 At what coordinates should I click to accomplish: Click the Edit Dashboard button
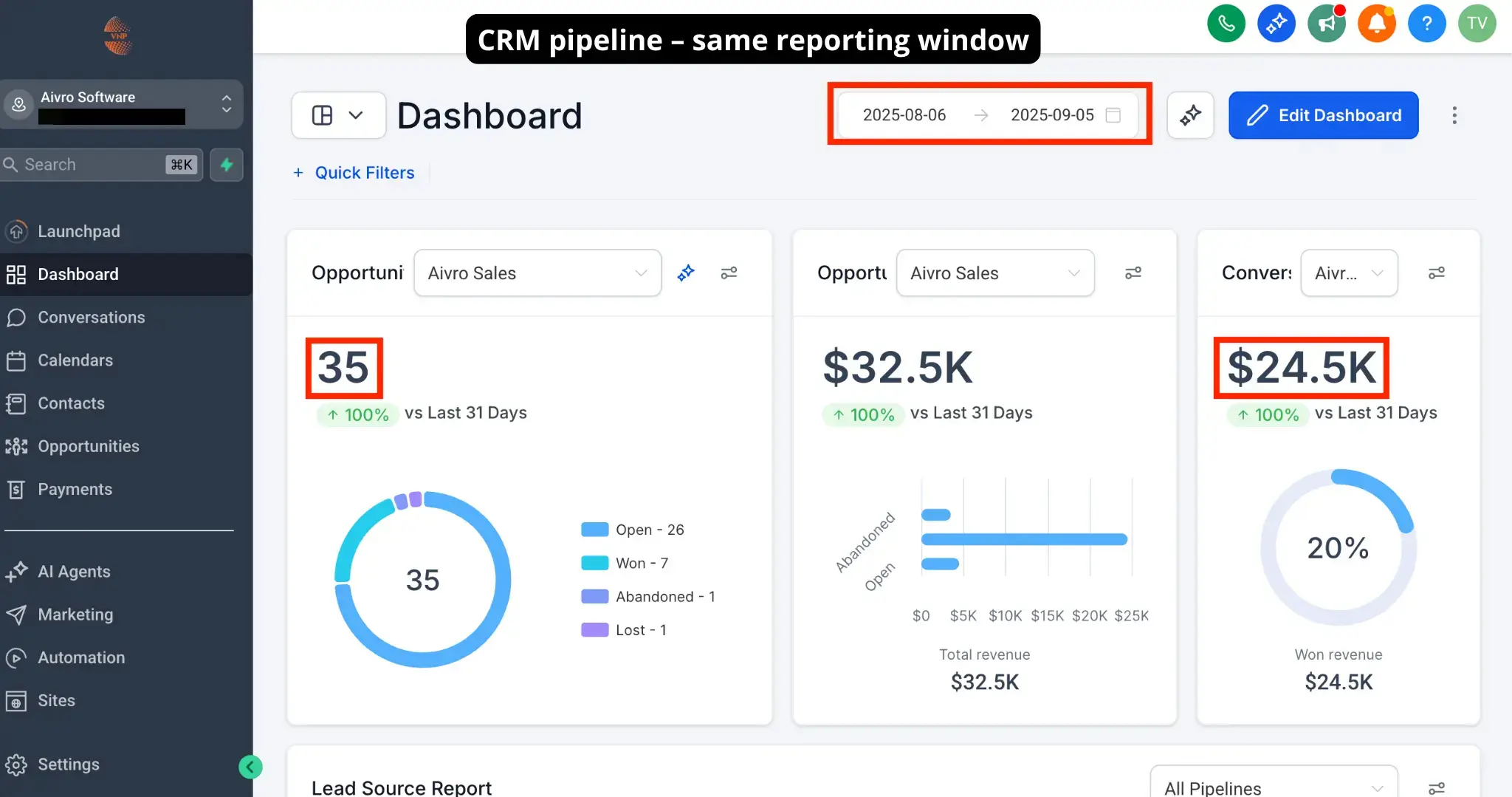[x=1323, y=115]
